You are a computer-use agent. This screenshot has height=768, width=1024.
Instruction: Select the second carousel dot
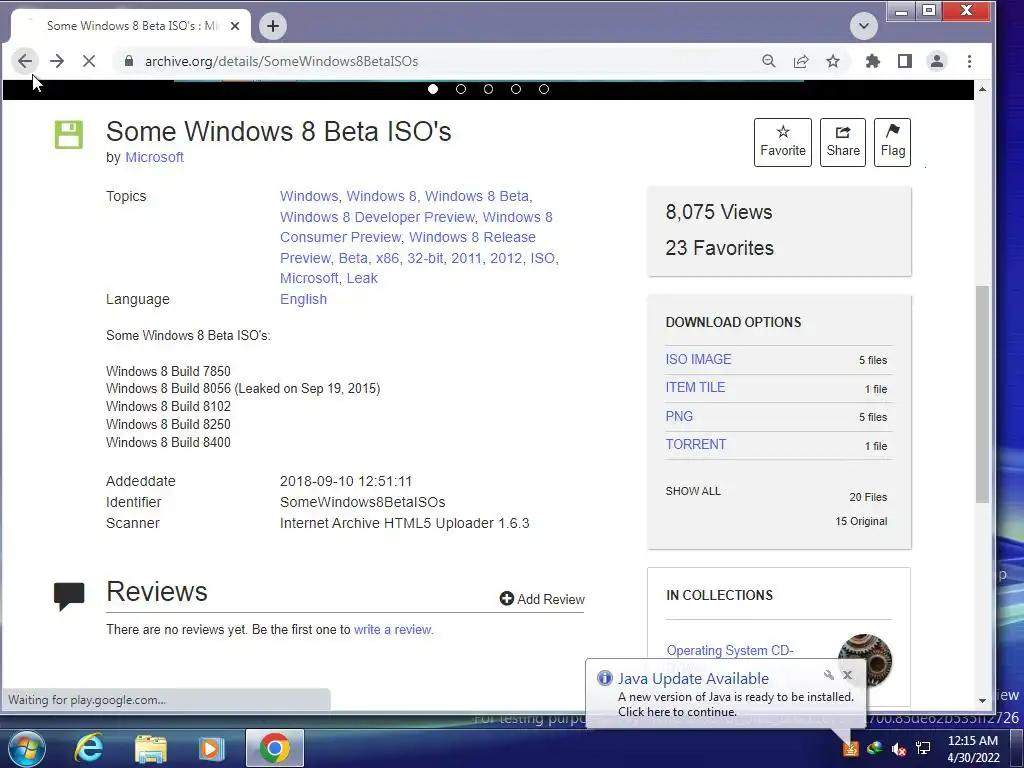pos(461,89)
